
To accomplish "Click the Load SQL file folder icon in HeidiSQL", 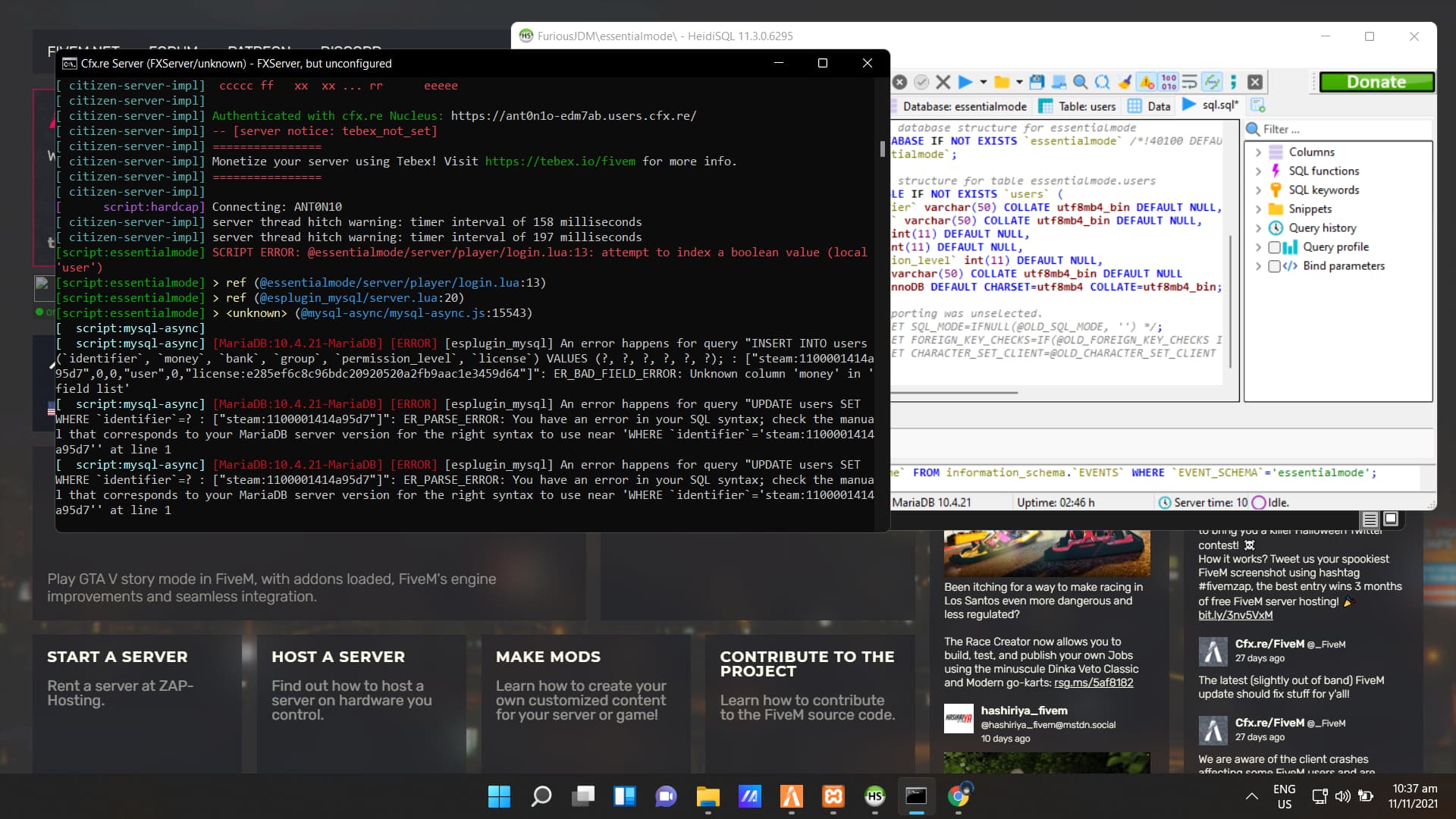I will [x=1002, y=82].
